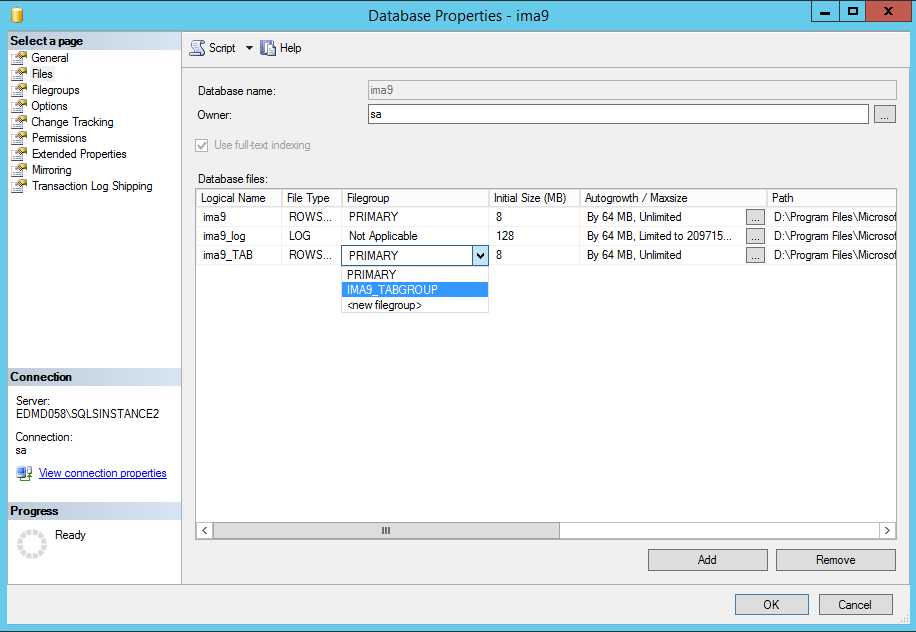Select IMA9_TABGROUP from the filegroup dropdown

[x=415, y=289]
